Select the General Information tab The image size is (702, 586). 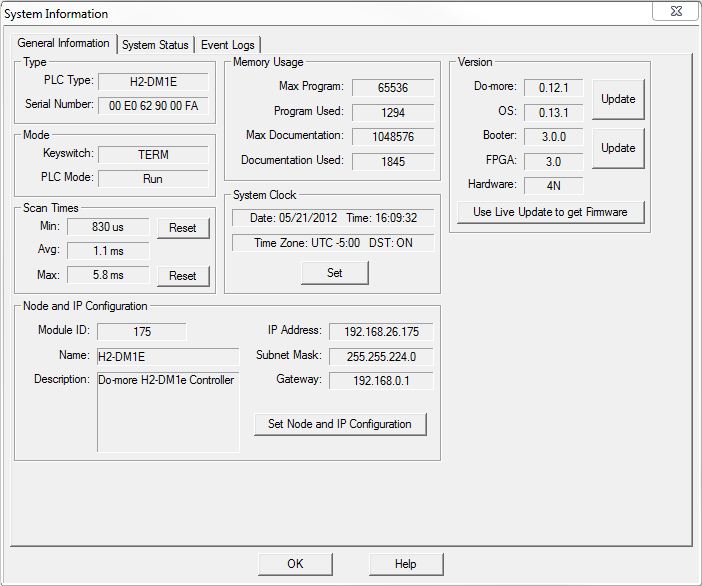click(64, 44)
